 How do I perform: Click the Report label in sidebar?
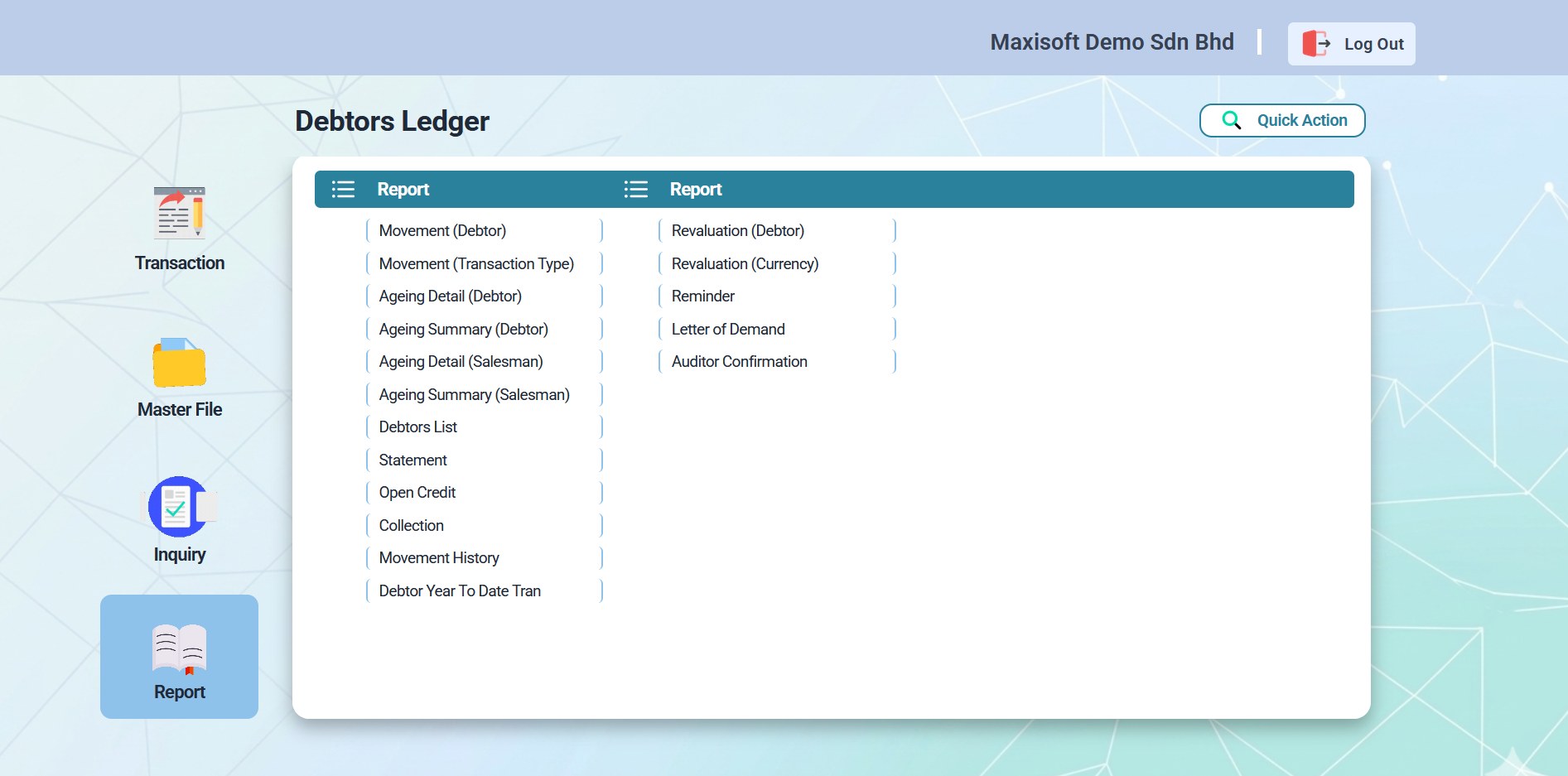click(180, 692)
